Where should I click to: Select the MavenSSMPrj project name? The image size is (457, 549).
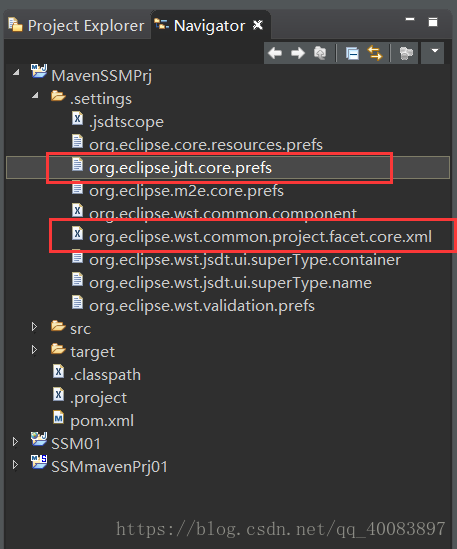click(x=102, y=76)
